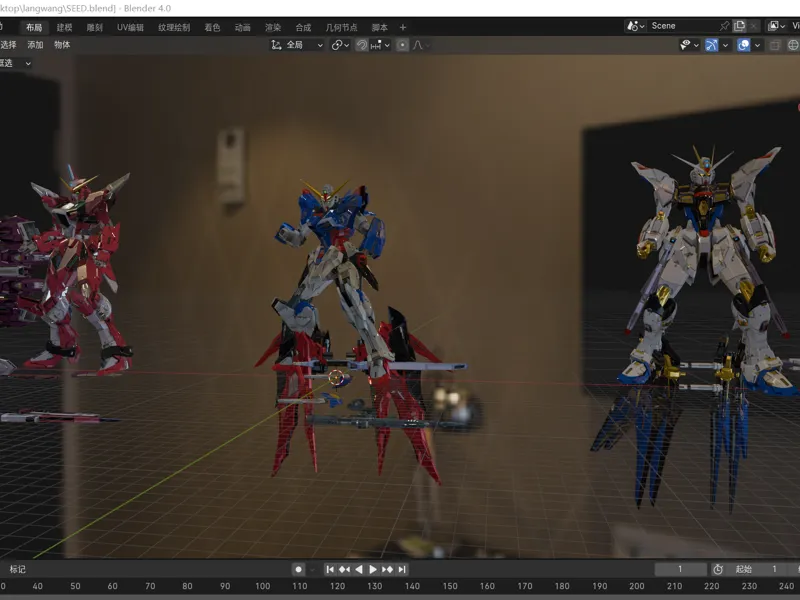
Task: Toggle viewport overlays
Action: click(743, 45)
